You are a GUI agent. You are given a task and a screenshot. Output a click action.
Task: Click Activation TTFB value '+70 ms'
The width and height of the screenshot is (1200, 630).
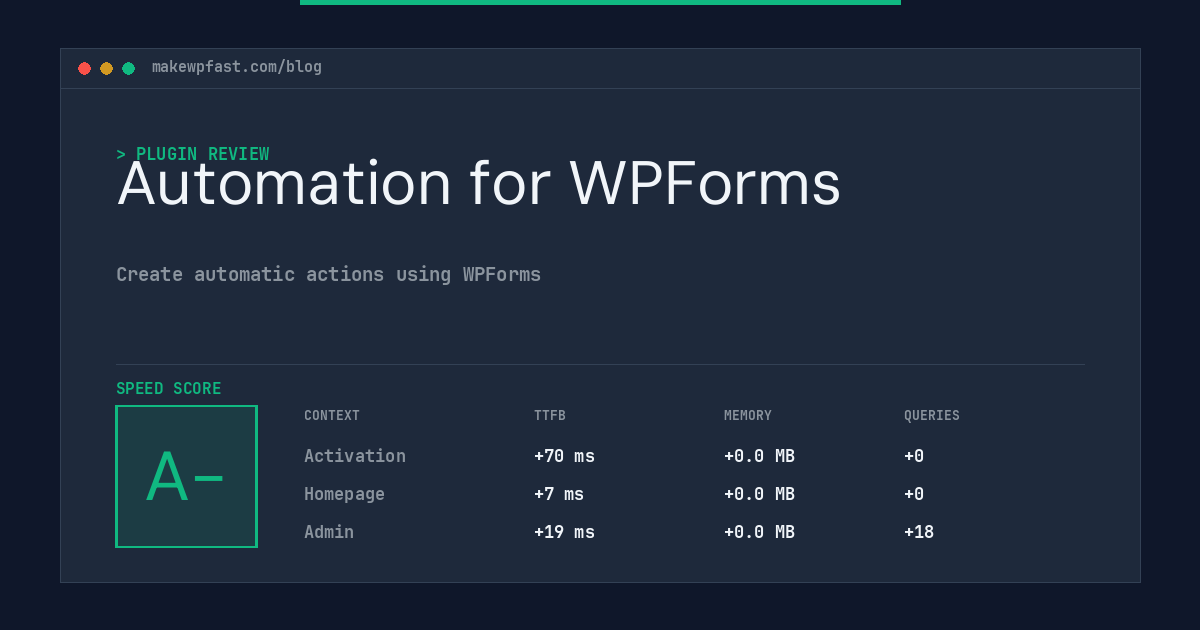[564, 456]
